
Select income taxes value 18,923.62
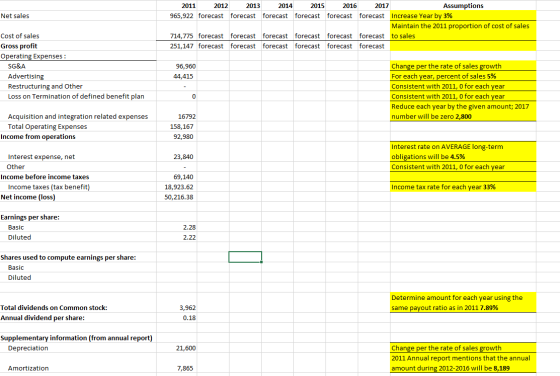[179, 187]
